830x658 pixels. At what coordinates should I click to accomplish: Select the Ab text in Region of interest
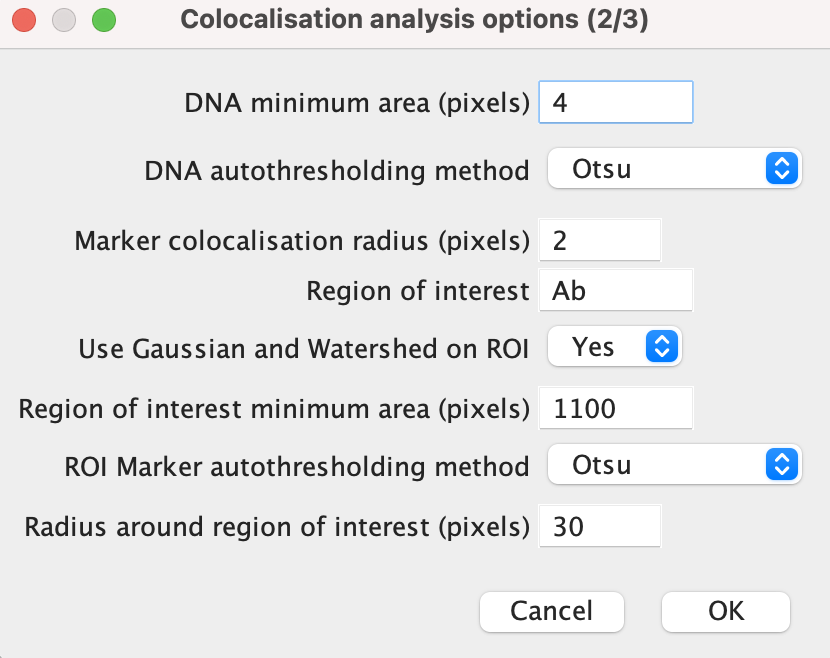click(x=570, y=289)
